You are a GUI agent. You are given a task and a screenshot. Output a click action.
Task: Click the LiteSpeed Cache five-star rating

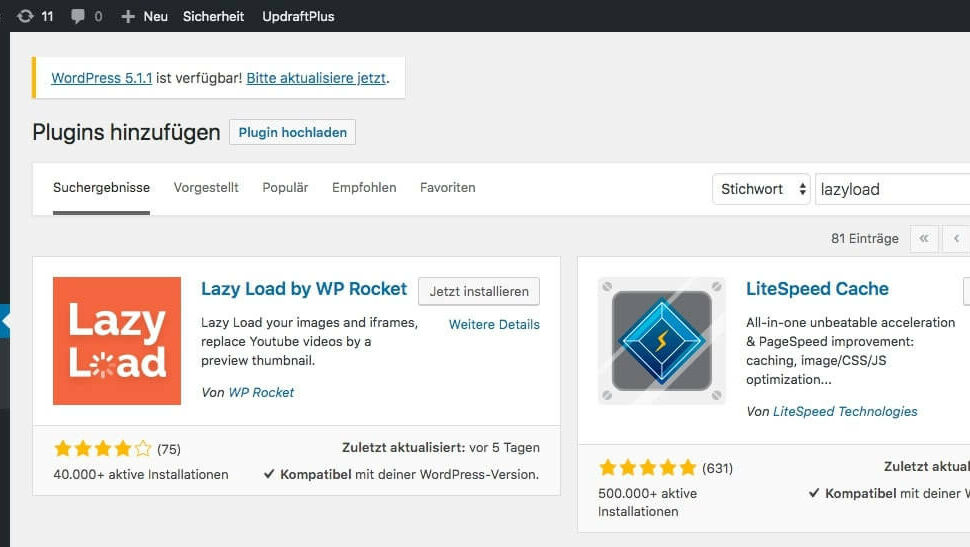tap(648, 468)
